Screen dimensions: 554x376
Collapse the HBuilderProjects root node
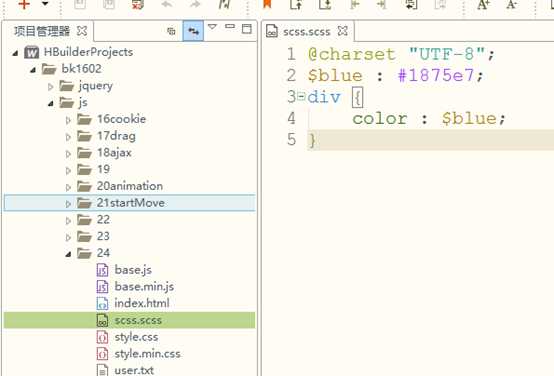coord(15,53)
